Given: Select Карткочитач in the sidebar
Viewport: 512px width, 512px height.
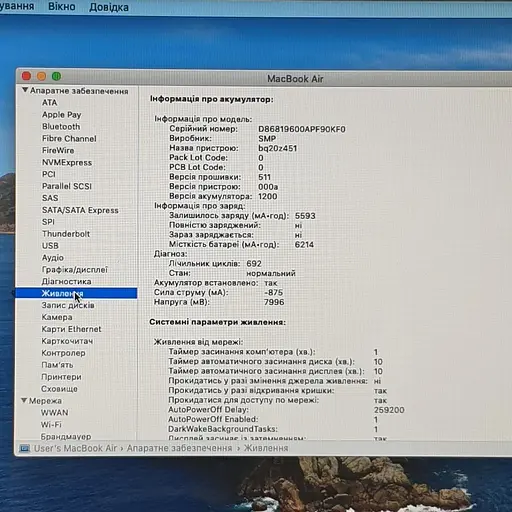Looking at the screenshot, I should pyautogui.click(x=67, y=341).
